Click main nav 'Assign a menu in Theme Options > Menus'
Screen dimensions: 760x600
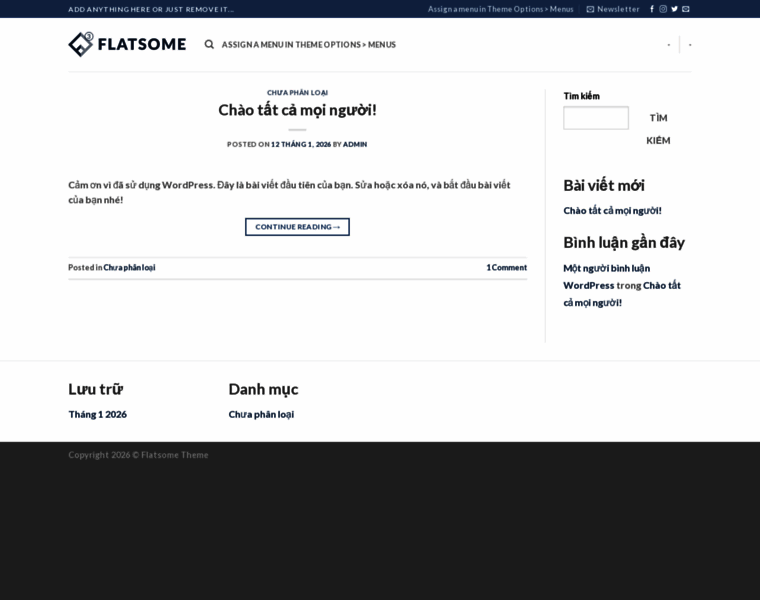[x=308, y=45]
